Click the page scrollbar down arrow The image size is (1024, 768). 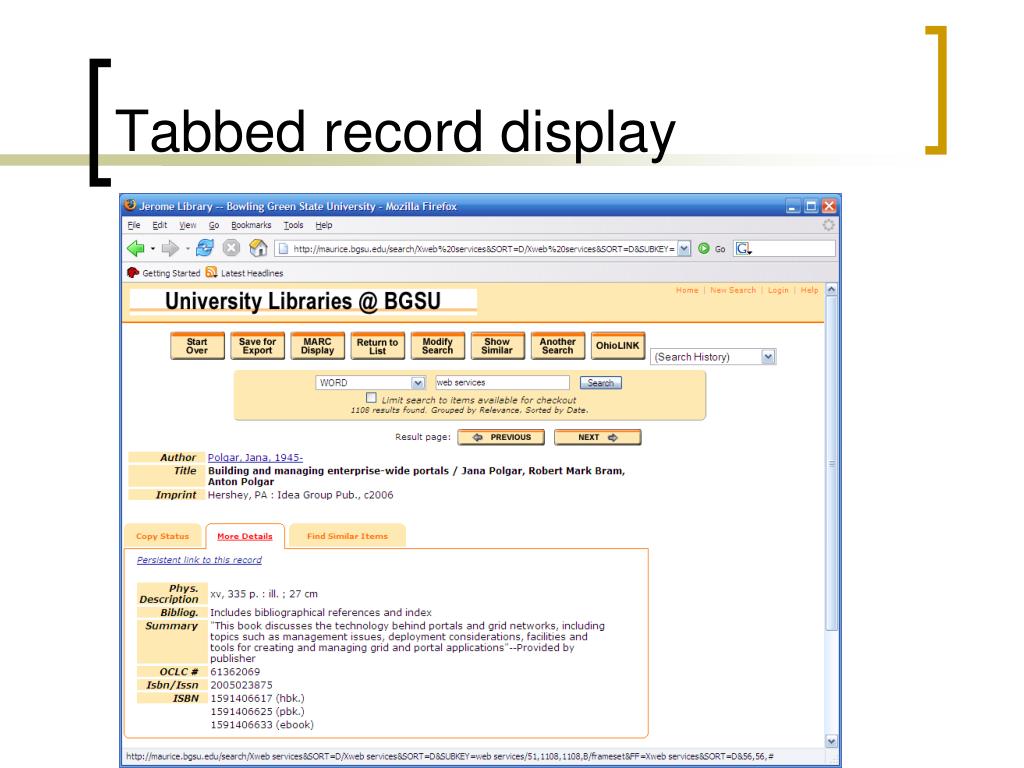click(x=831, y=741)
